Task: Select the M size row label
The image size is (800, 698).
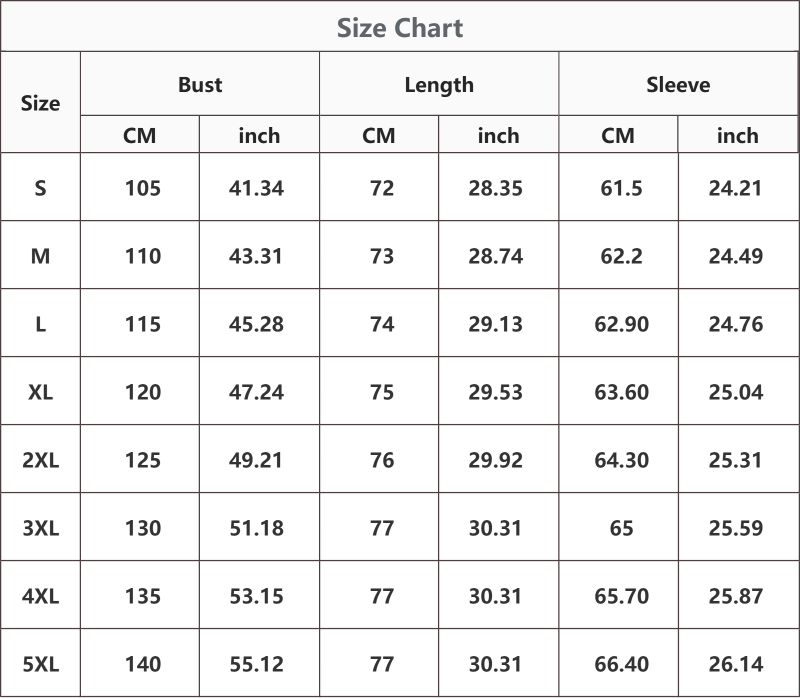Action: pos(40,256)
